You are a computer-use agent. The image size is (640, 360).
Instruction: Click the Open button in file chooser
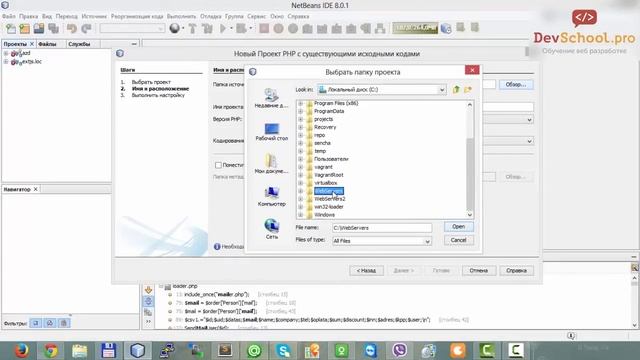[x=458, y=227]
